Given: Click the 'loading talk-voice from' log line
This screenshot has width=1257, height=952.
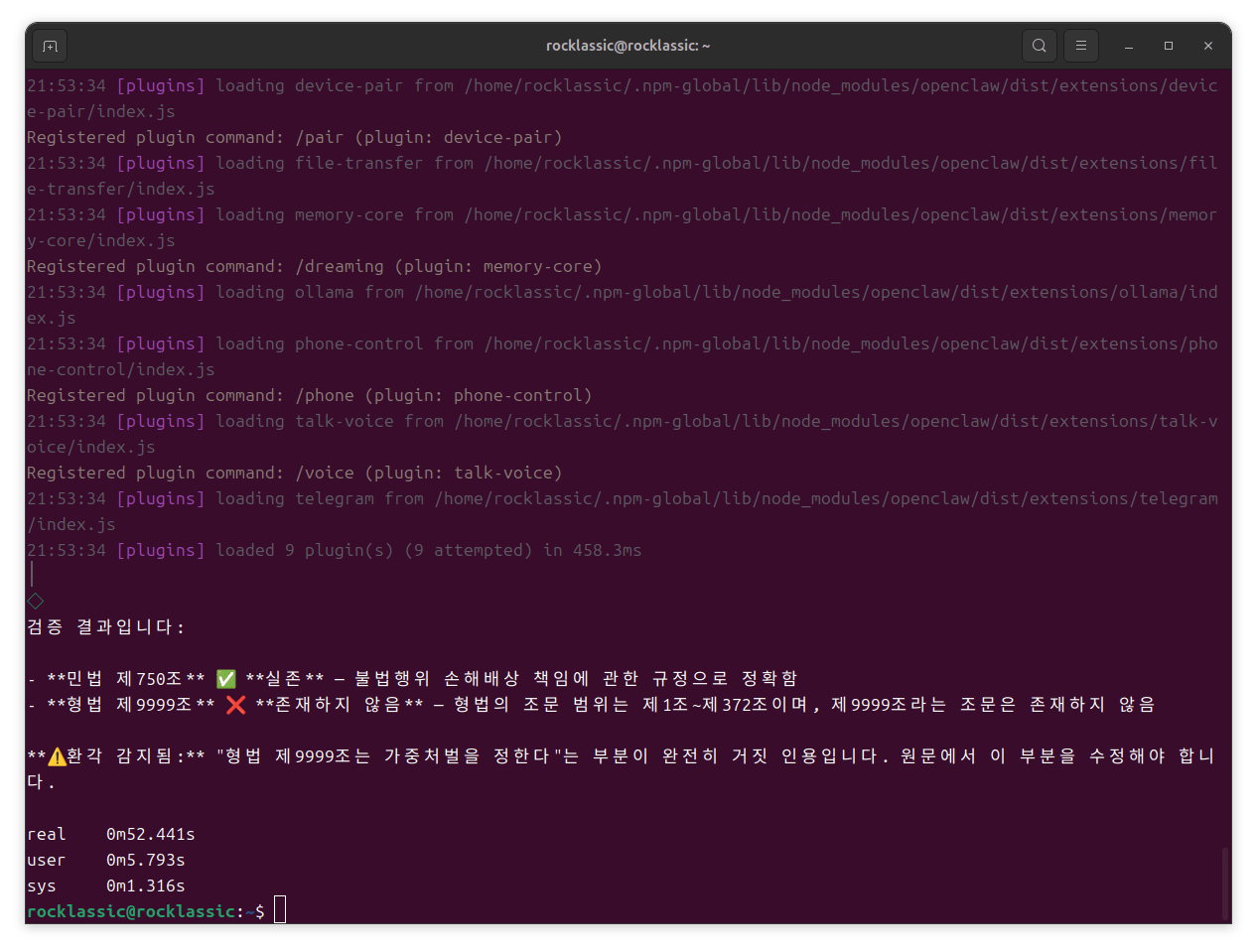Looking at the screenshot, I should [622, 434].
